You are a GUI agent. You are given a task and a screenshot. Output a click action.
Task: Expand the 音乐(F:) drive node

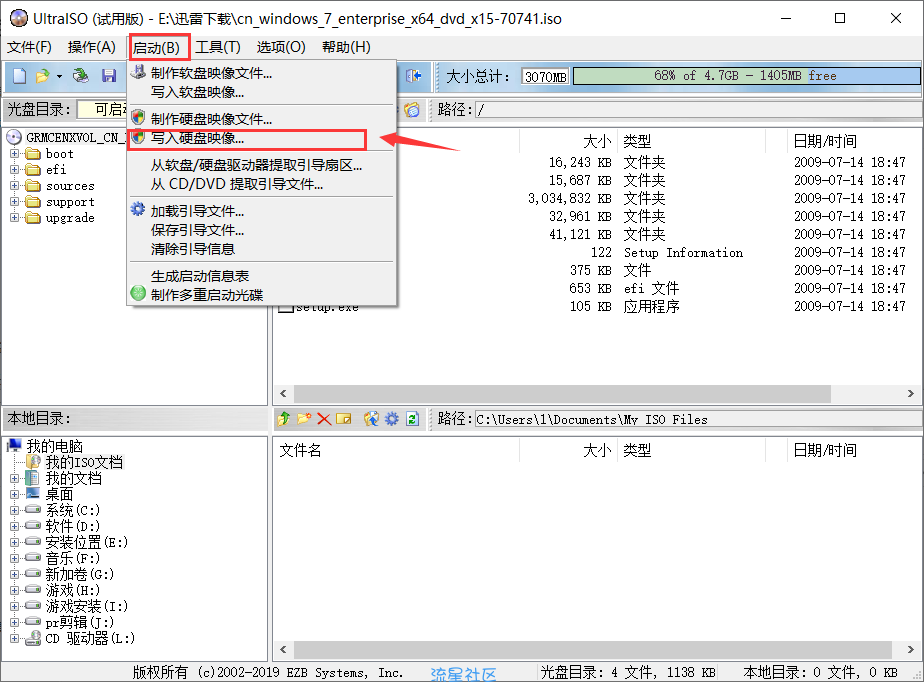(x=14, y=558)
